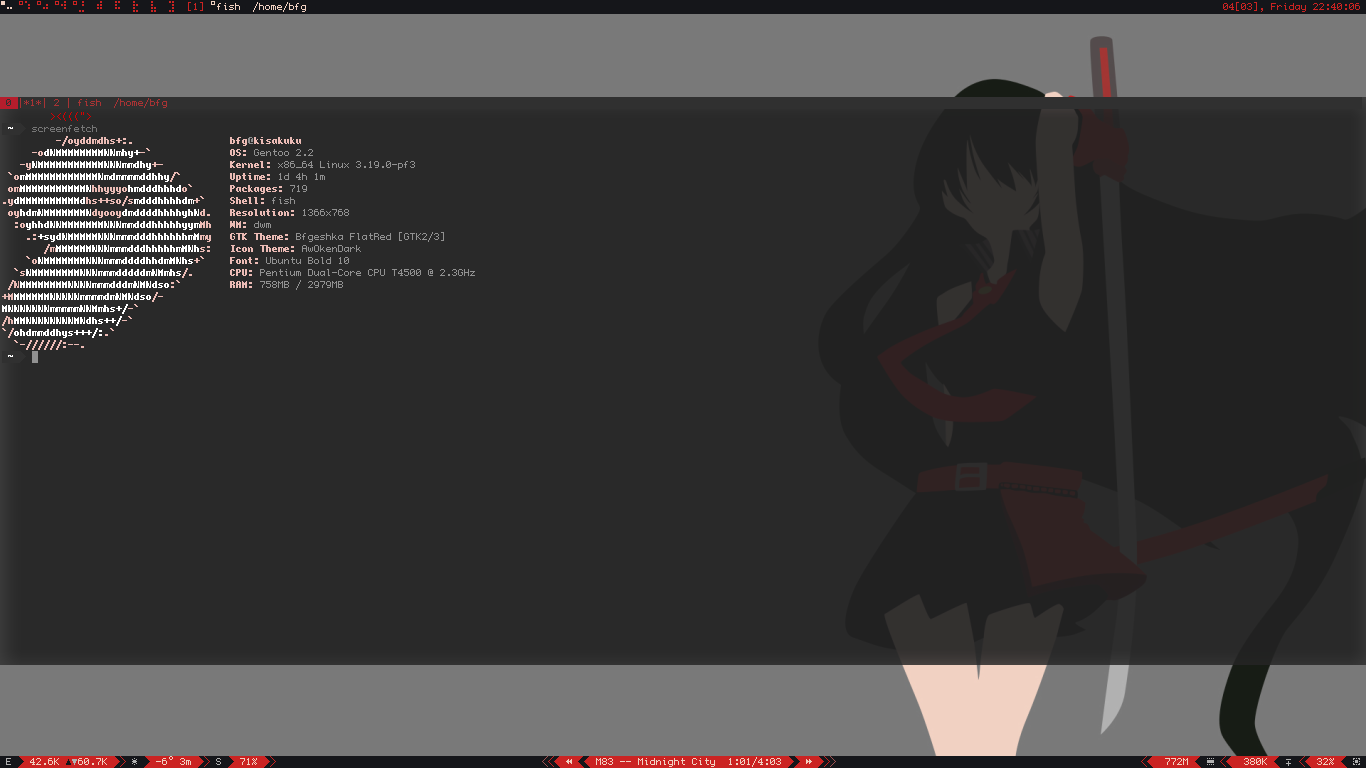Viewport: 1366px width, 768px height.
Task: Click the GTK Theme Bfgeshka FlatRed line
Action: pos(337,237)
